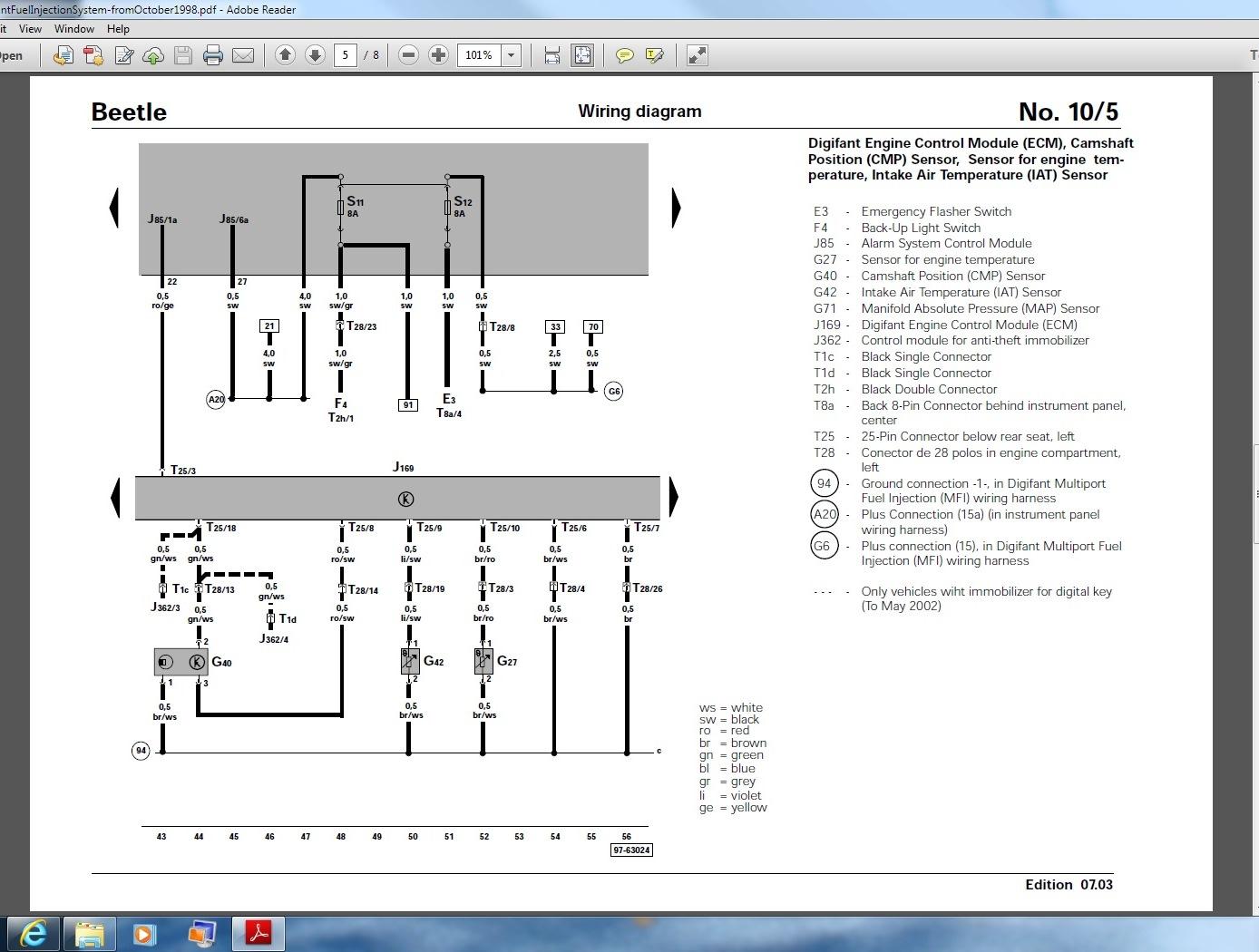Toggle fit one full page view

point(582,55)
